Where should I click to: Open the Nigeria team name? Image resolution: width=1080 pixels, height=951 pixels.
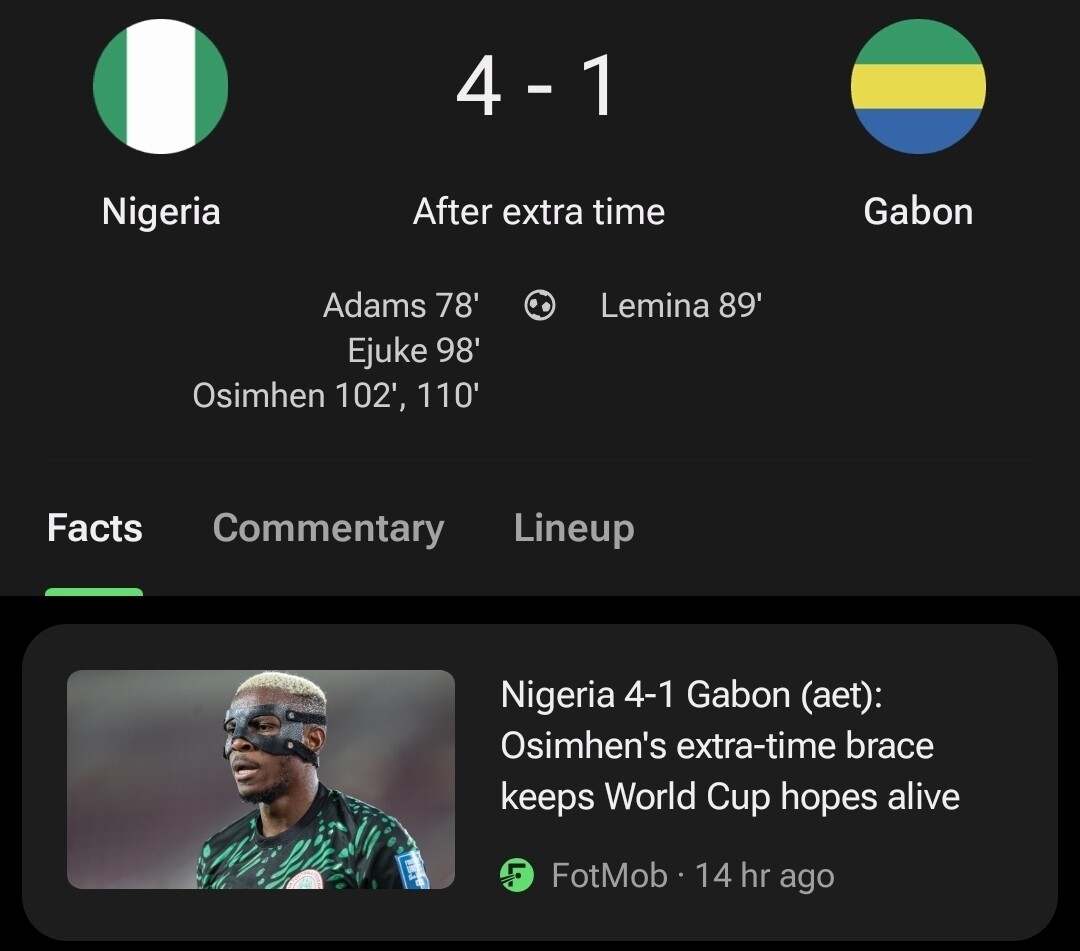(161, 212)
